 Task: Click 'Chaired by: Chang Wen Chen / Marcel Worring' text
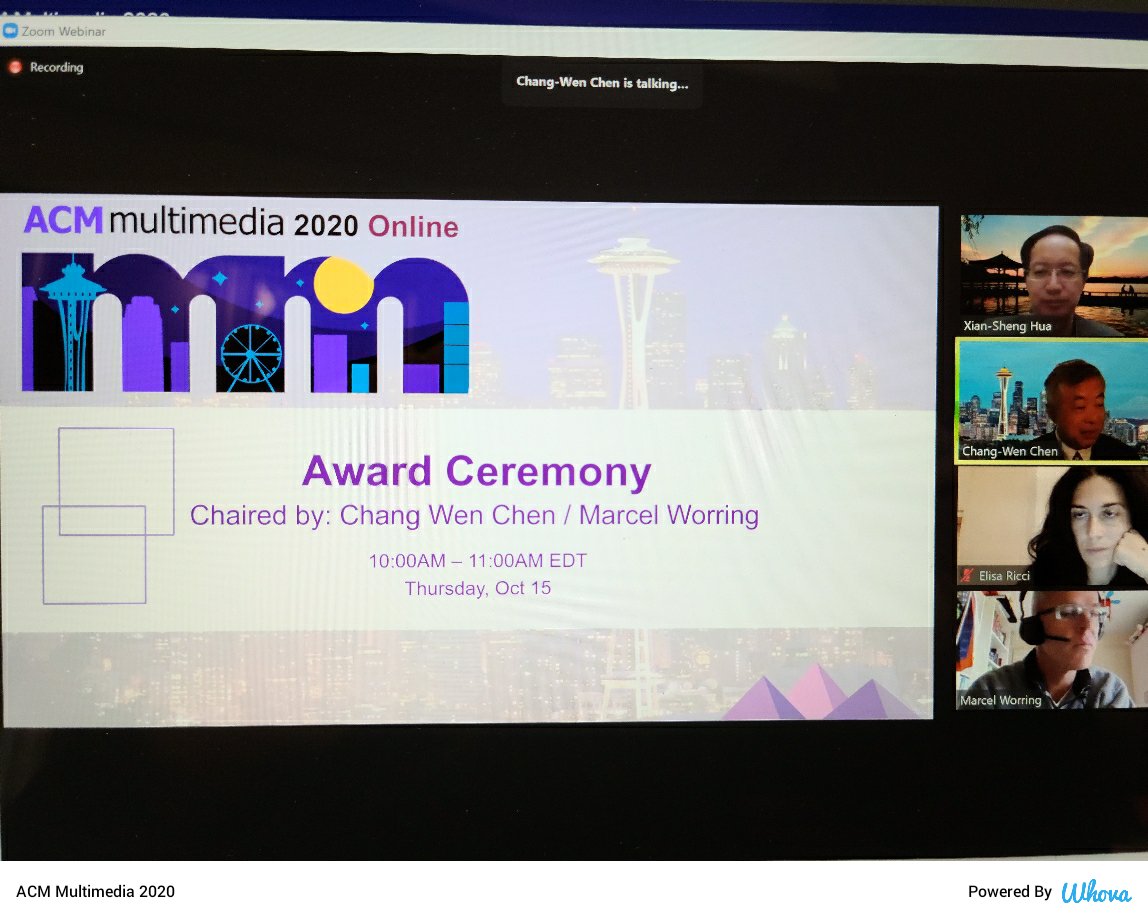(474, 515)
